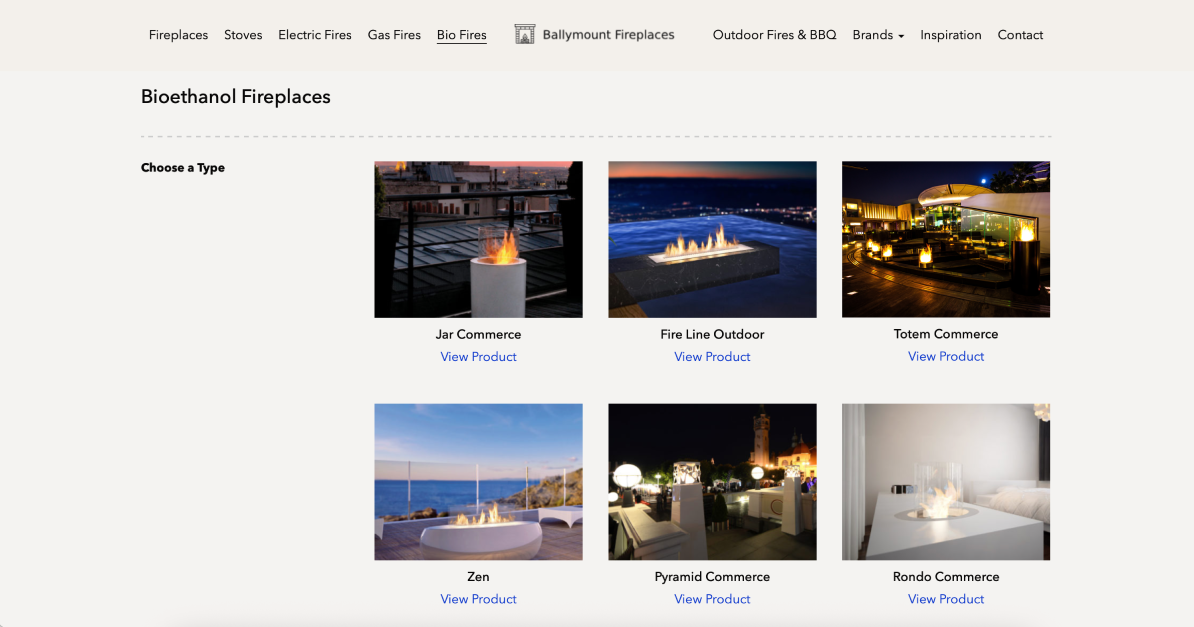Go to the Contact page

tap(1020, 35)
